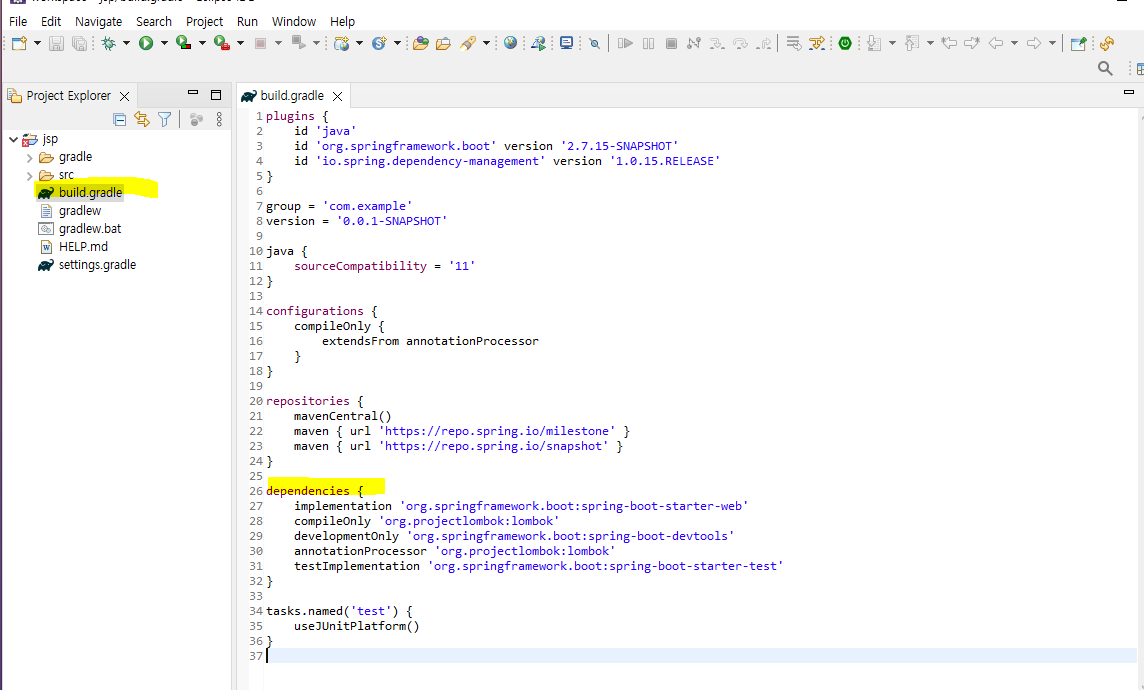Screen dimensions: 1144x690
Task: Click the Project Explorer filter funnel icon
Action: click(165, 120)
